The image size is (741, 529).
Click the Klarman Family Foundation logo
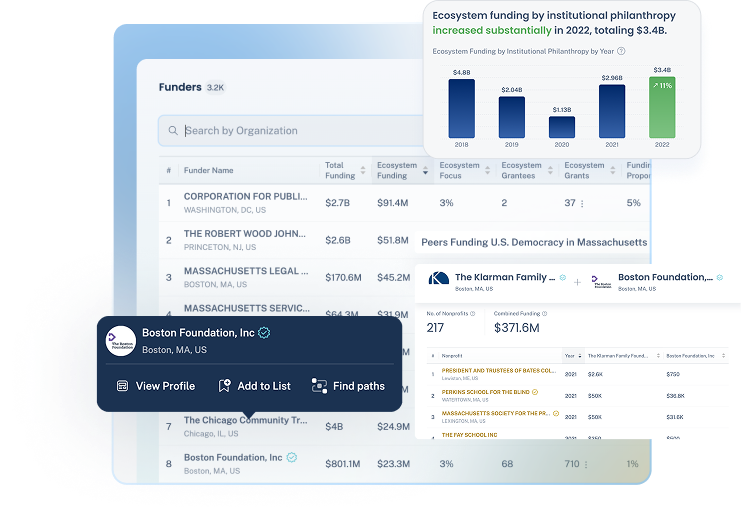click(x=437, y=282)
